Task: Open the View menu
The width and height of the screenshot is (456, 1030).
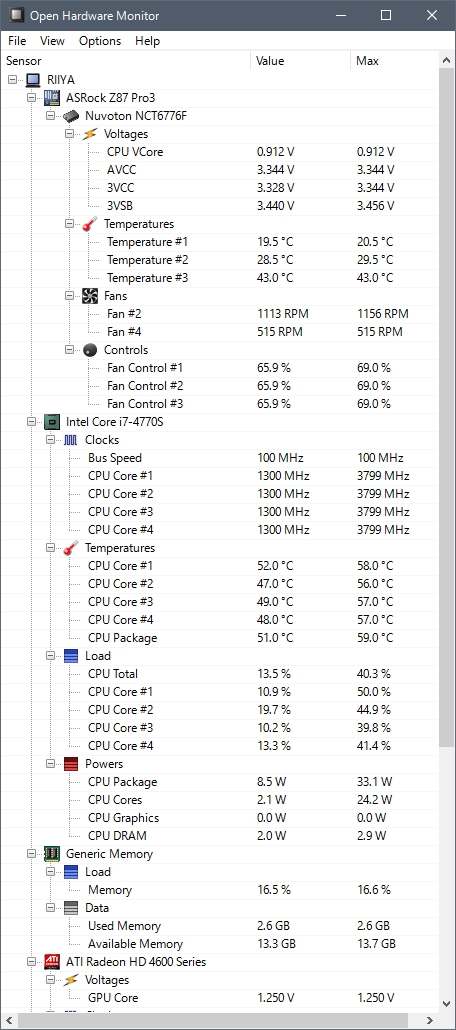Action: click(x=52, y=41)
